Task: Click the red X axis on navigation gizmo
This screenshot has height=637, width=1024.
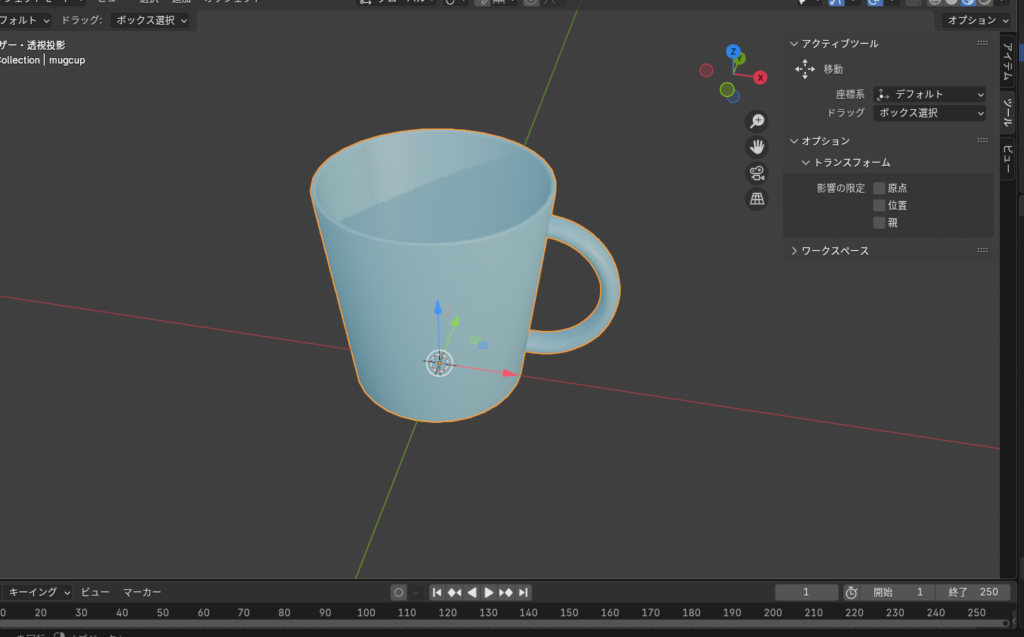Action: 760,77
